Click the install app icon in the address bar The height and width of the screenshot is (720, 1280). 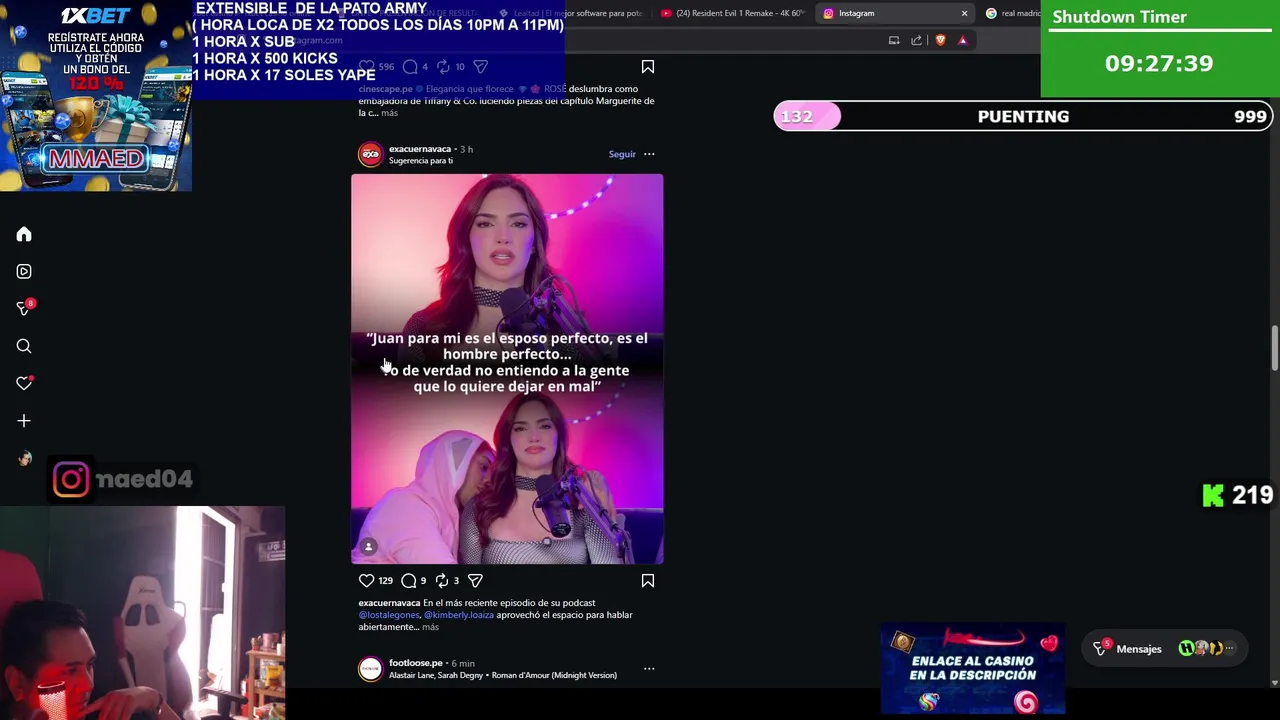coord(894,40)
